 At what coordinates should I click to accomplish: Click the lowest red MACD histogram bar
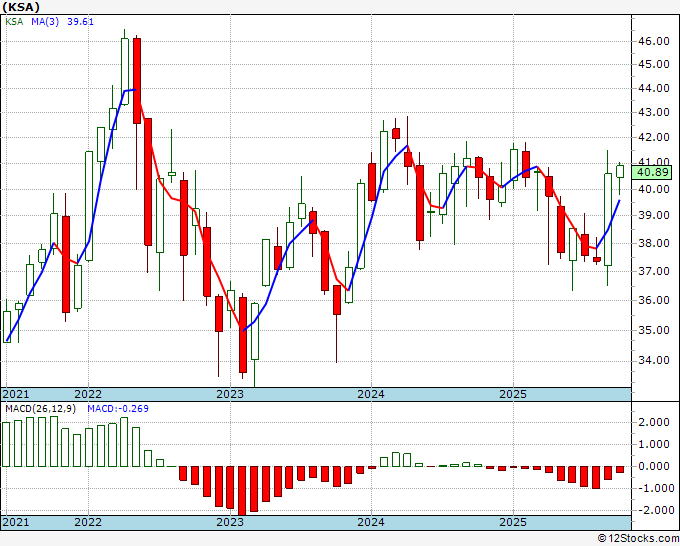coord(242,490)
